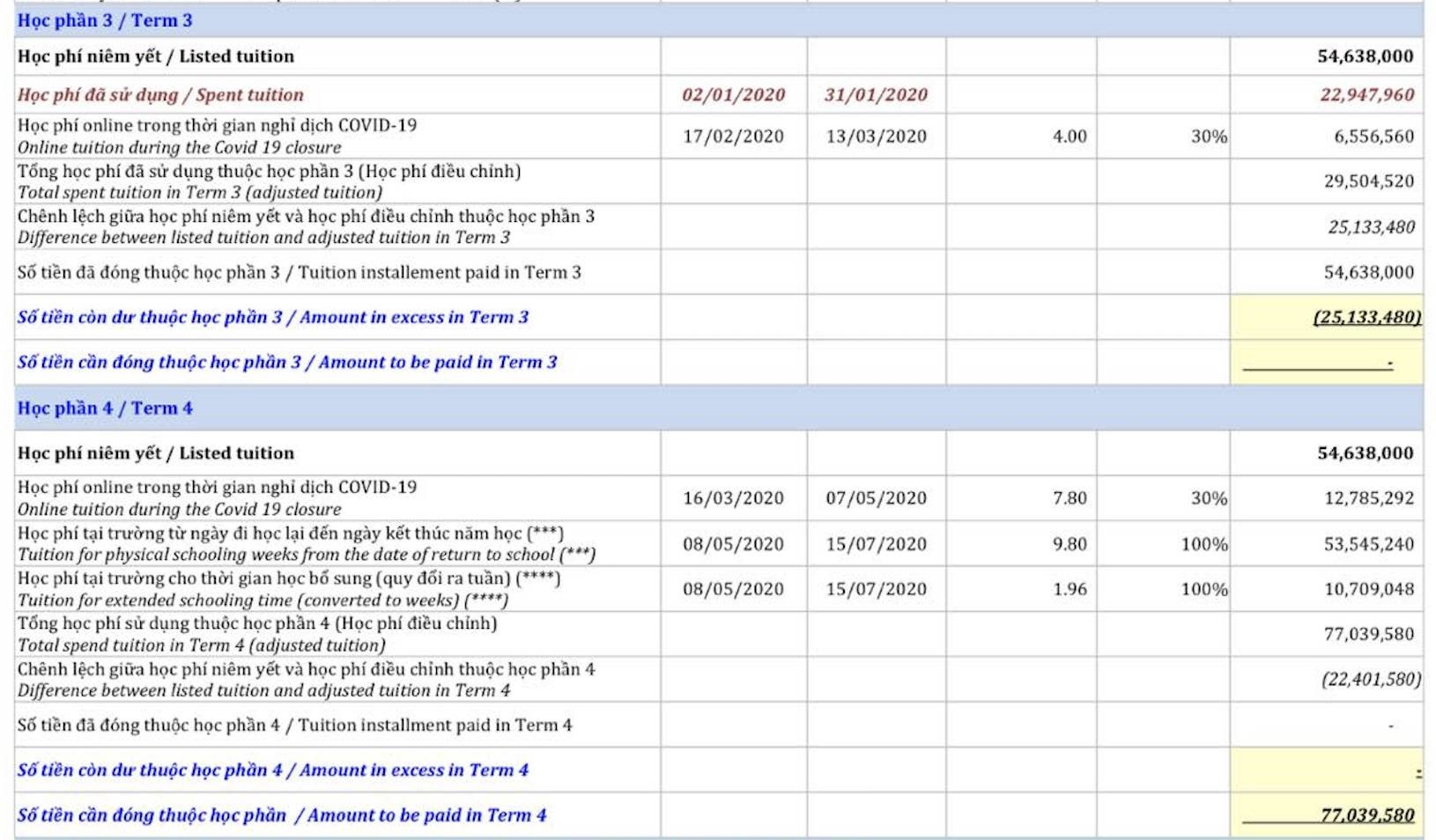
Task: Click the amount 6,556,560 cell
Action: coord(1373,136)
